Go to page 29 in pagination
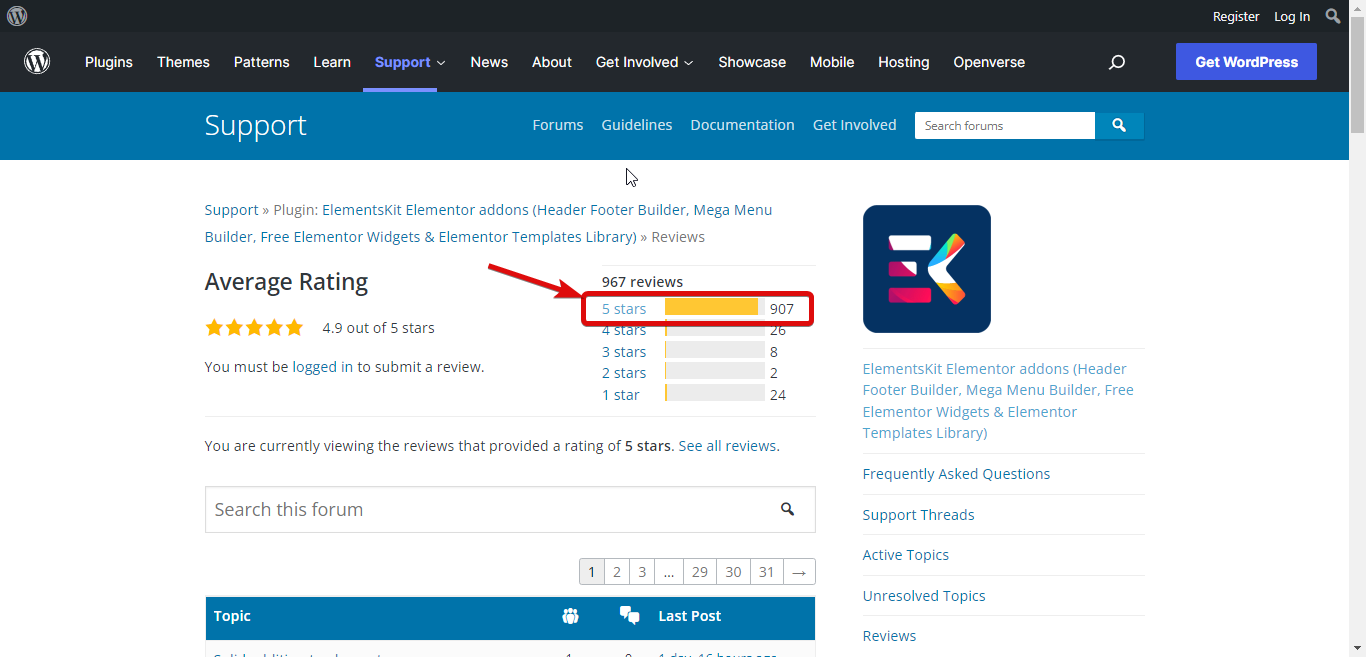The image size is (1366, 657). point(700,572)
